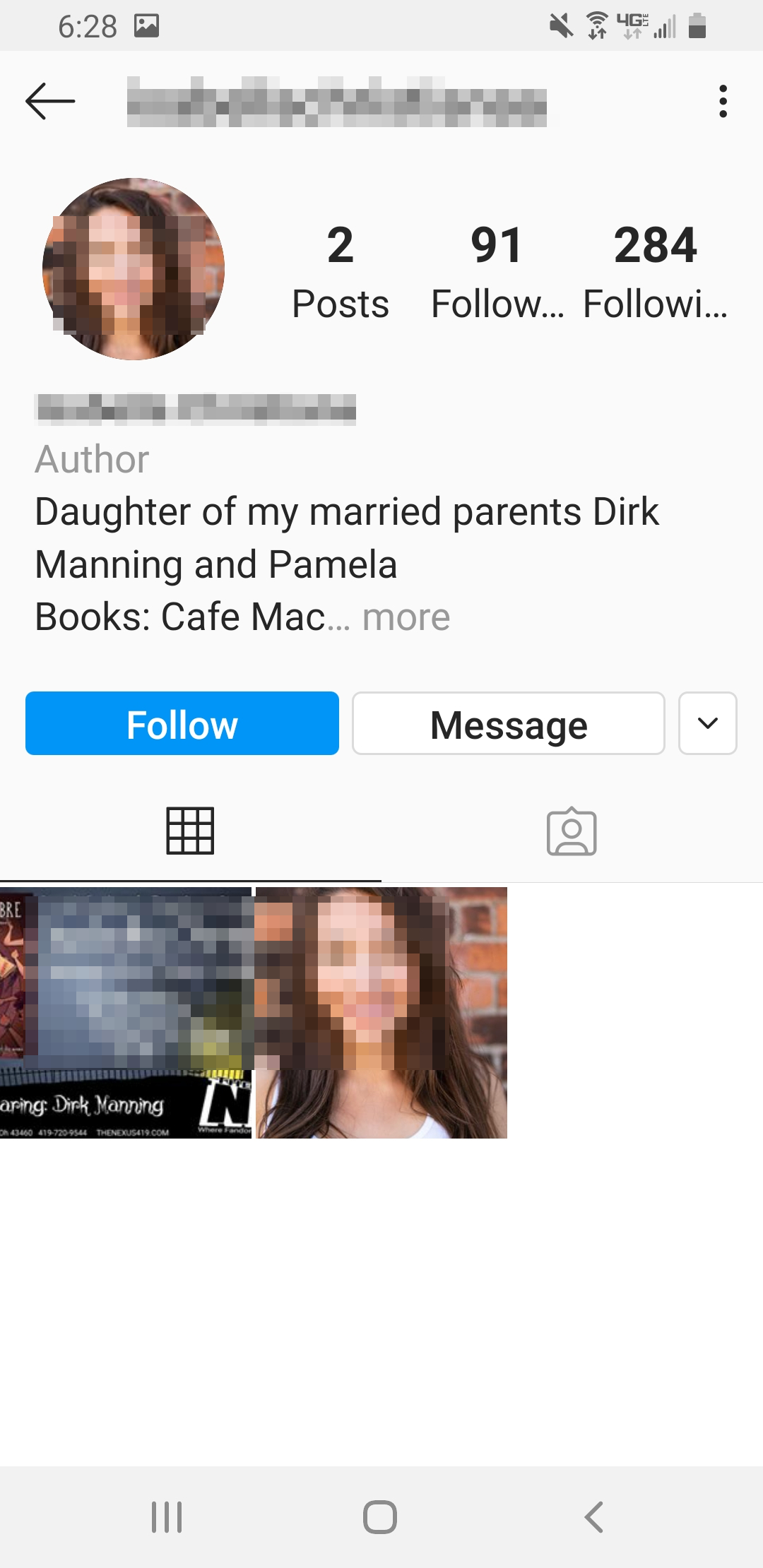Viewport: 763px width, 1568px height.
Task: Expand suggested accounts dropdown arrow
Action: point(707,723)
